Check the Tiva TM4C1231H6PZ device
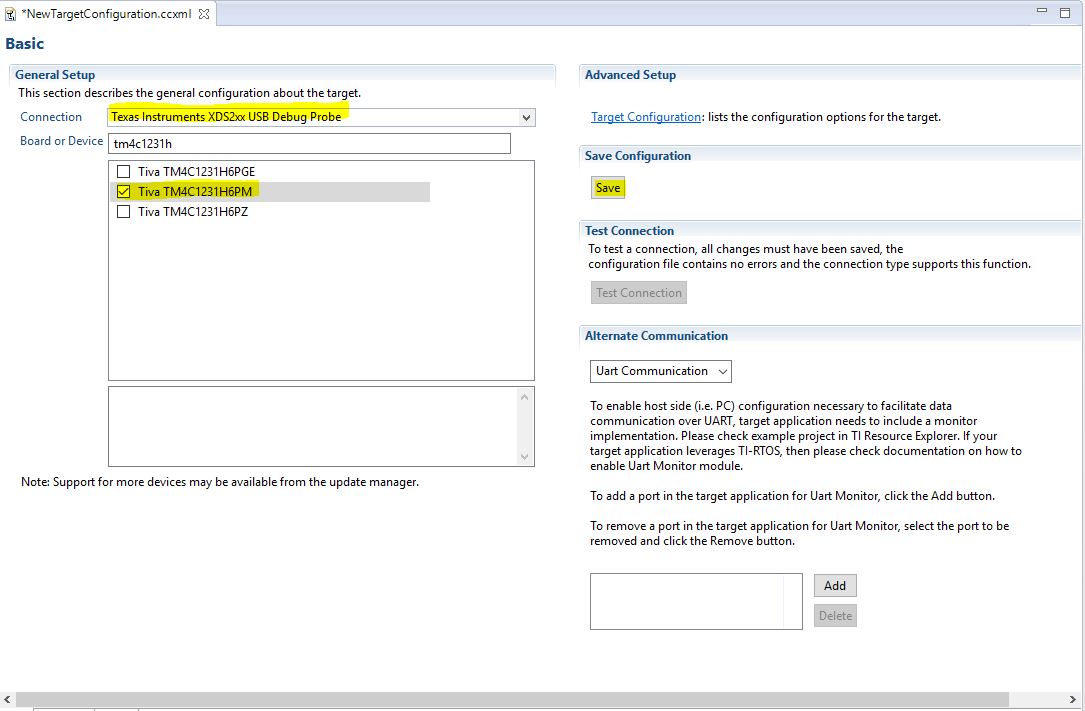Viewport: 1085px width, 711px height. point(124,211)
